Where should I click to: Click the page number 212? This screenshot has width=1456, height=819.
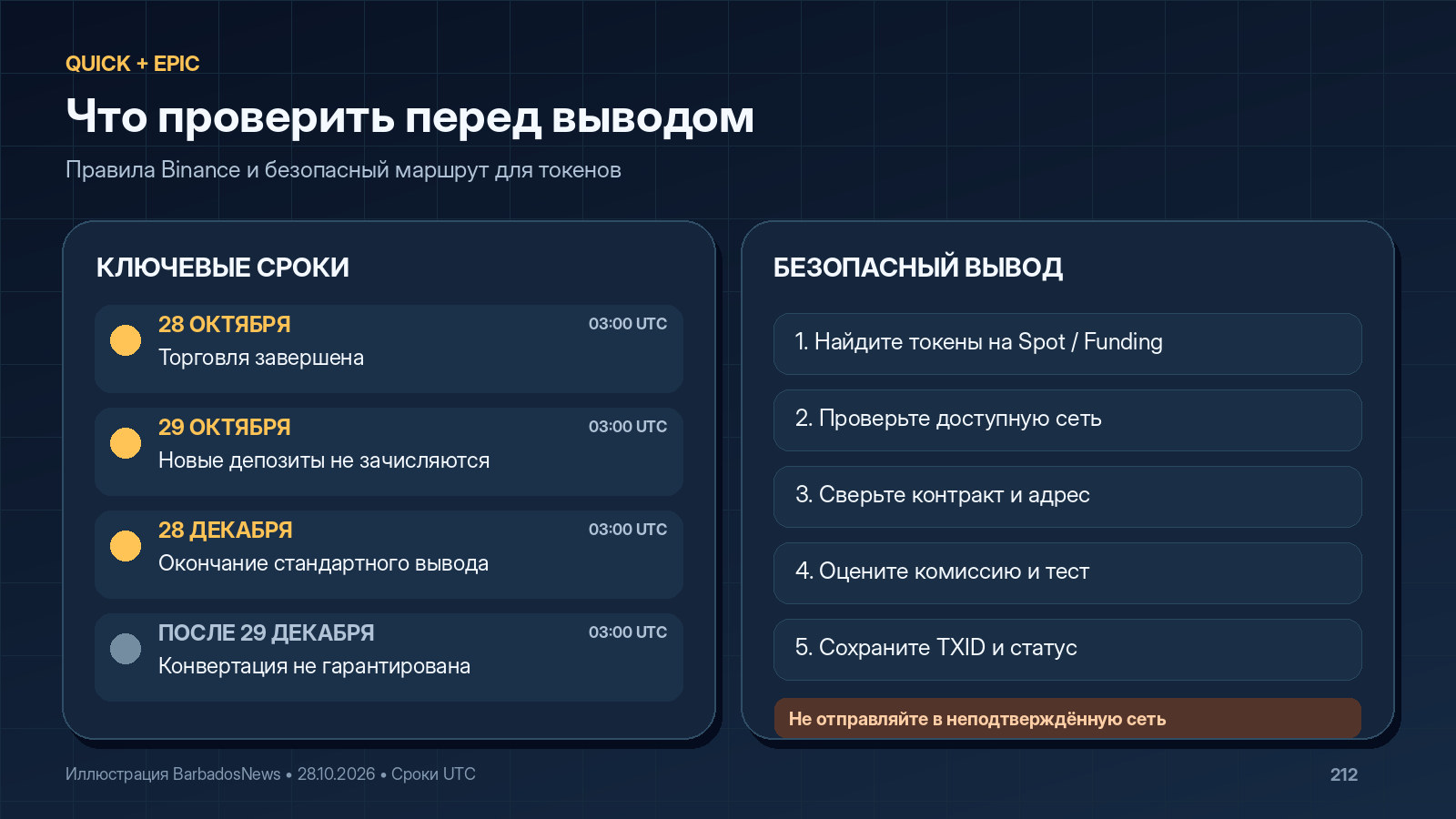click(1344, 774)
